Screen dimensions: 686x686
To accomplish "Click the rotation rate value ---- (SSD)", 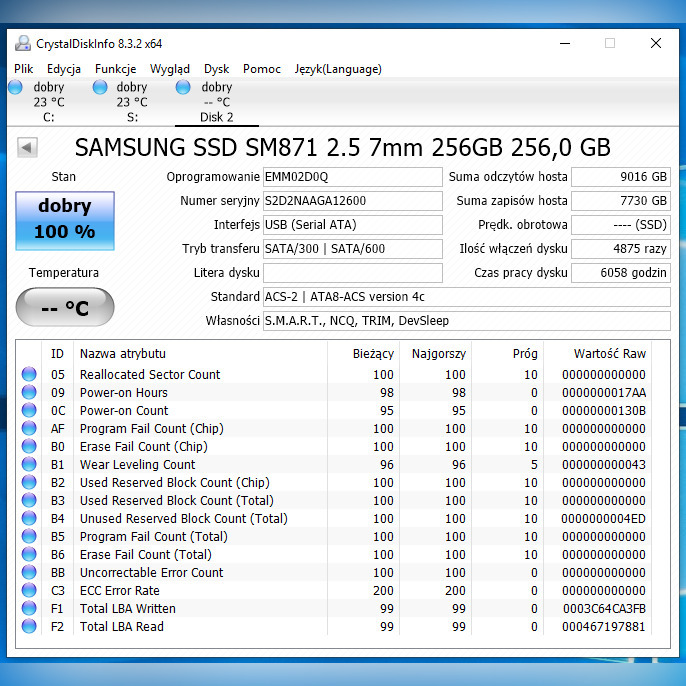I will (621, 225).
